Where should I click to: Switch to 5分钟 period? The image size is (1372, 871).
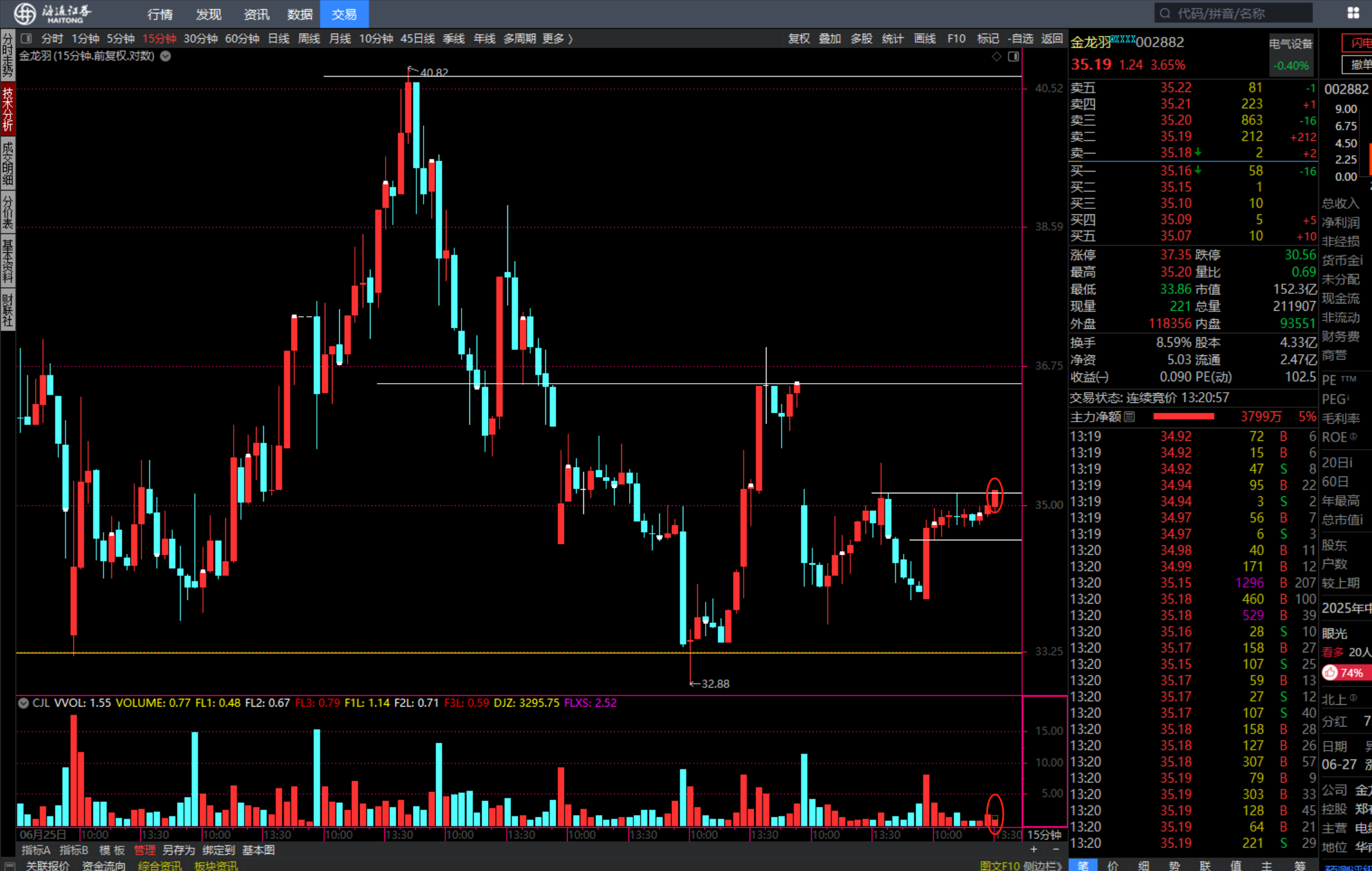coord(121,39)
